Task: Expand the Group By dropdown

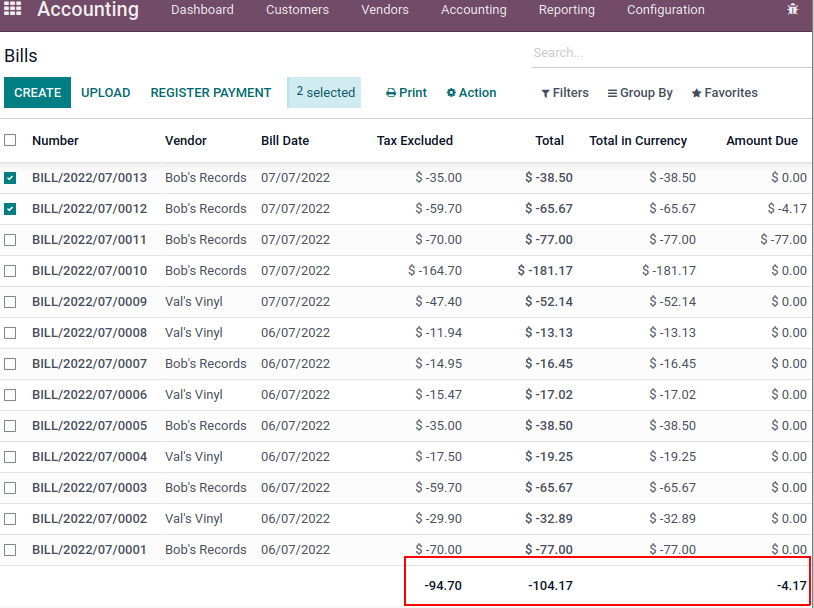Action: [x=640, y=92]
